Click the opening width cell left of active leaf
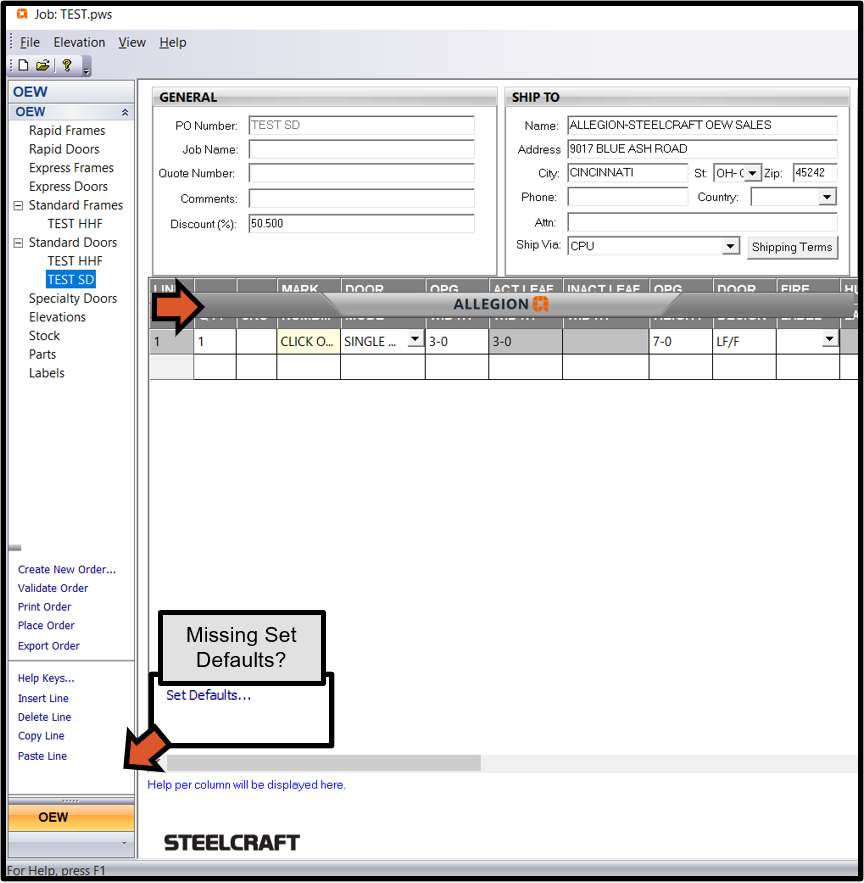This screenshot has width=864, height=883. tap(457, 341)
